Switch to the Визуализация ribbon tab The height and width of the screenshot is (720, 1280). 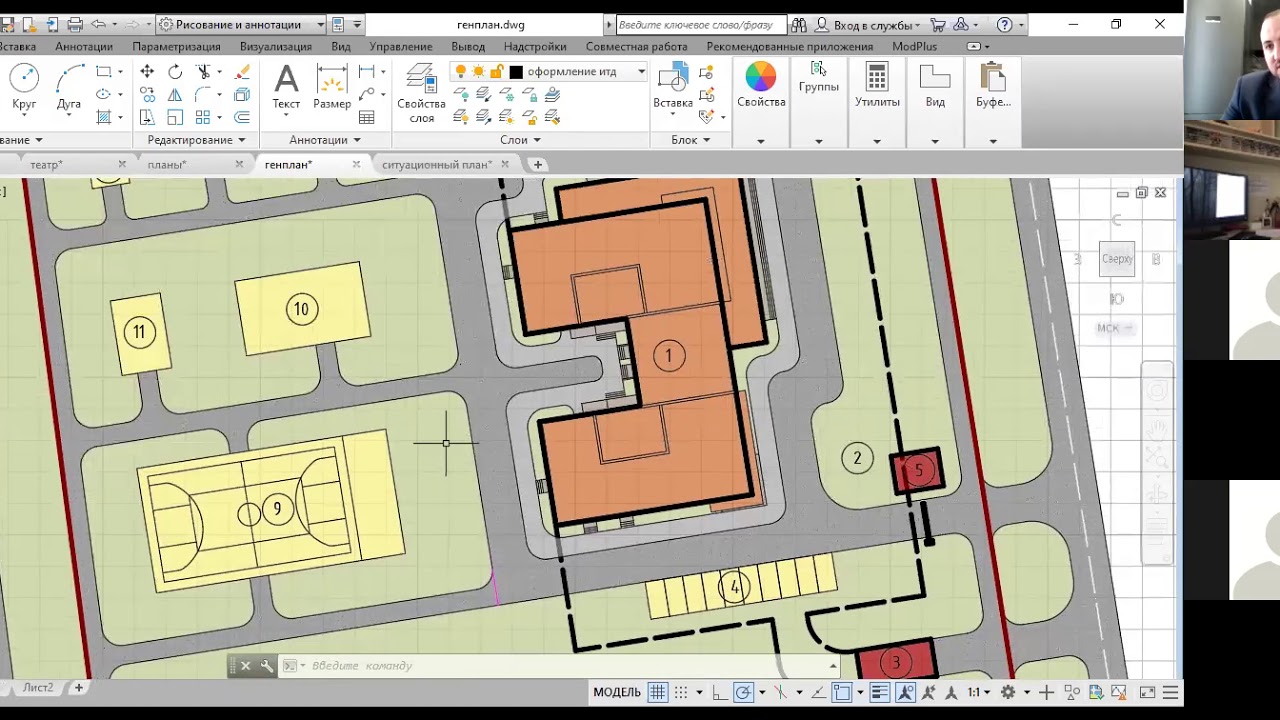(x=276, y=46)
